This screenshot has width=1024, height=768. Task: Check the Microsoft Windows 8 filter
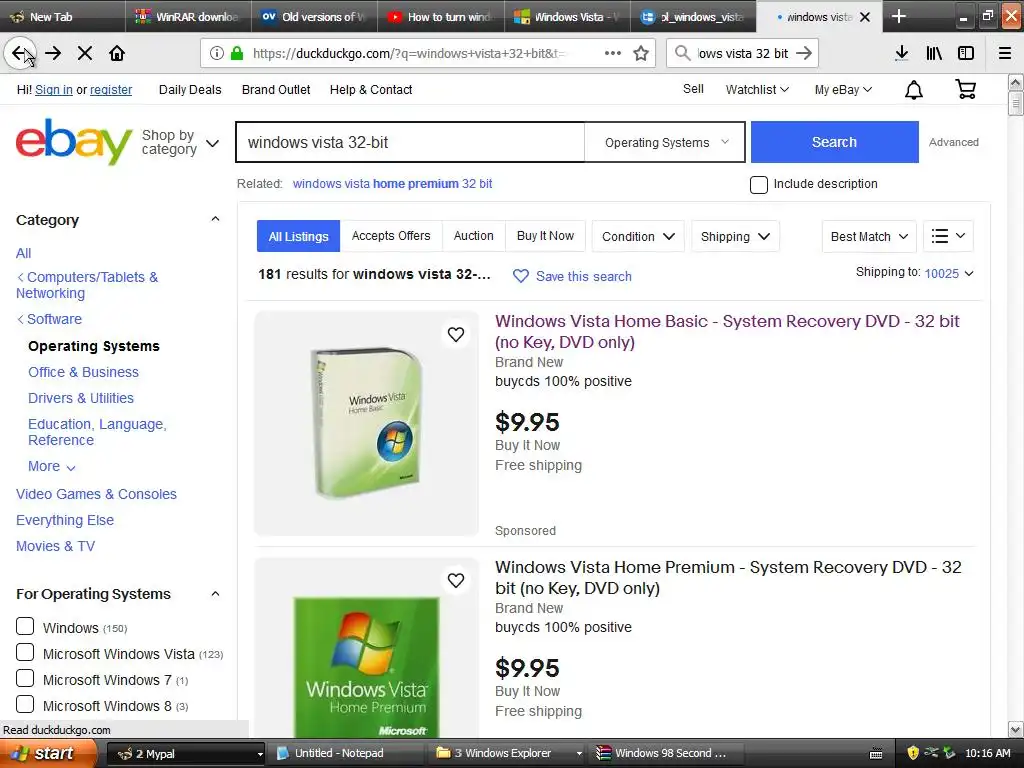coord(25,705)
